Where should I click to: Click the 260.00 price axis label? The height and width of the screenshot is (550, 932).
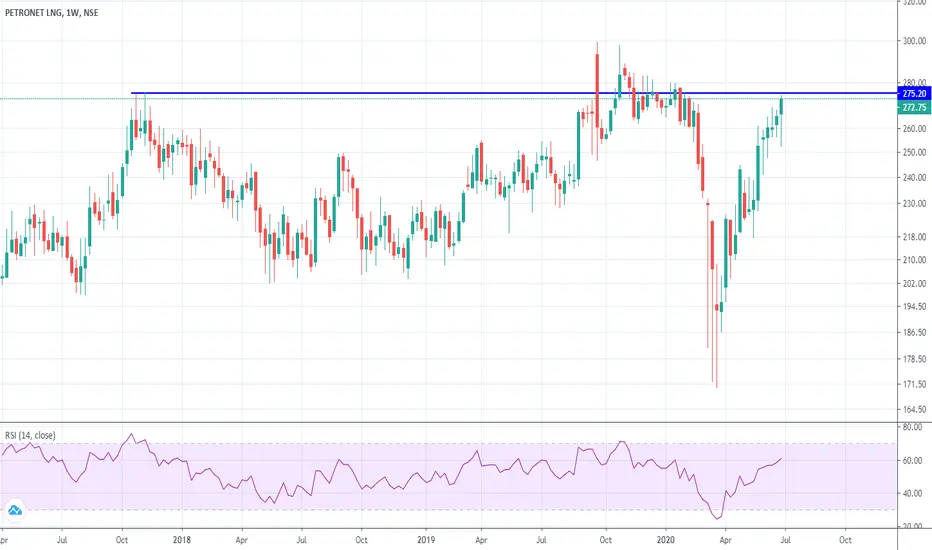(914, 128)
